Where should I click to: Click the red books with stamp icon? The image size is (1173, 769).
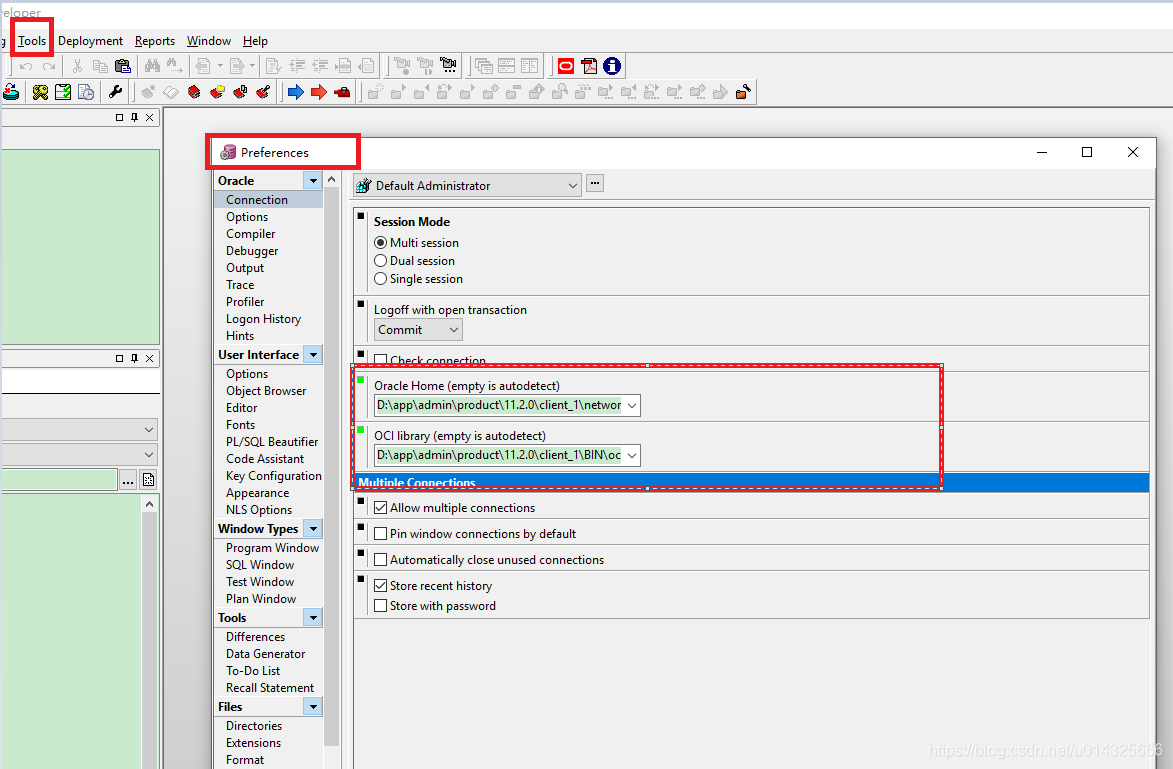[x=263, y=92]
